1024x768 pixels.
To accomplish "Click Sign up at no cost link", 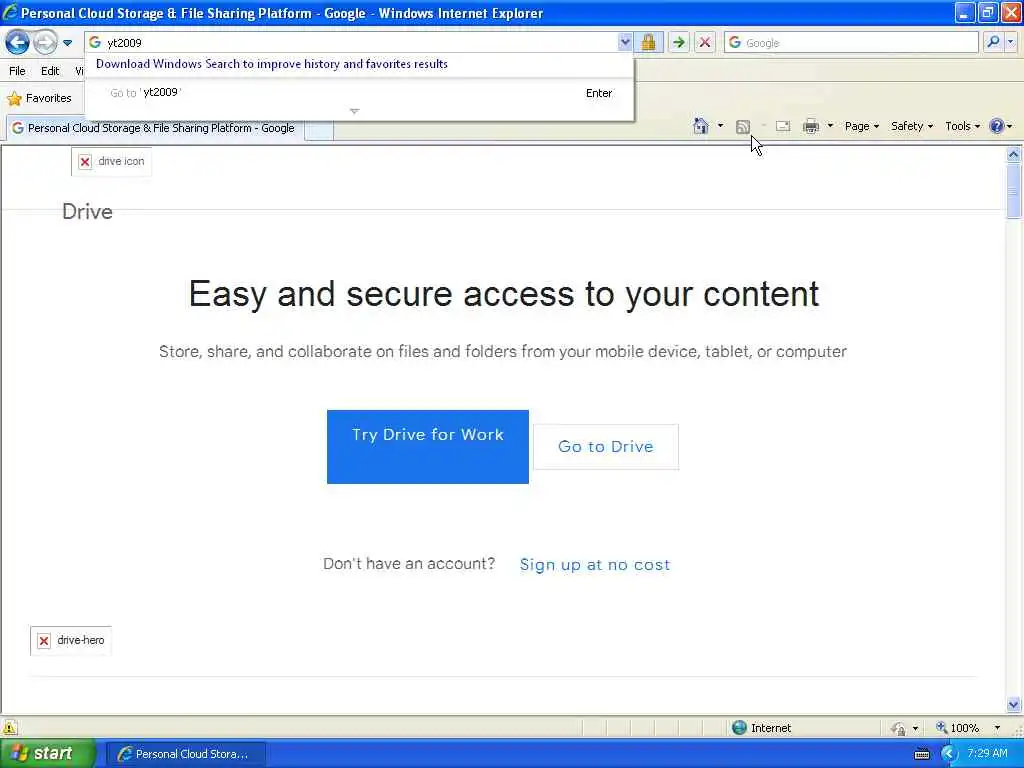I will click(595, 565).
